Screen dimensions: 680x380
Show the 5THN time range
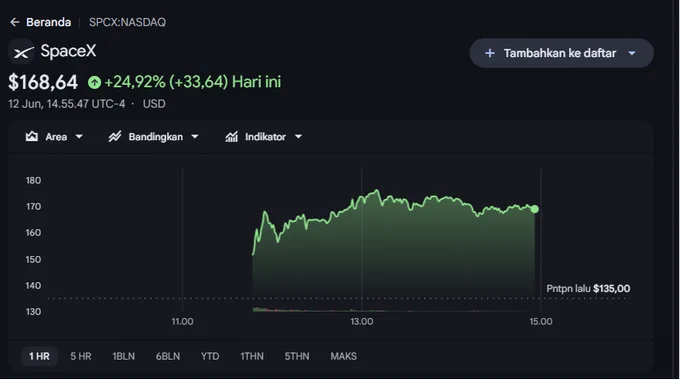pyautogui.click(x=297, y=357)
